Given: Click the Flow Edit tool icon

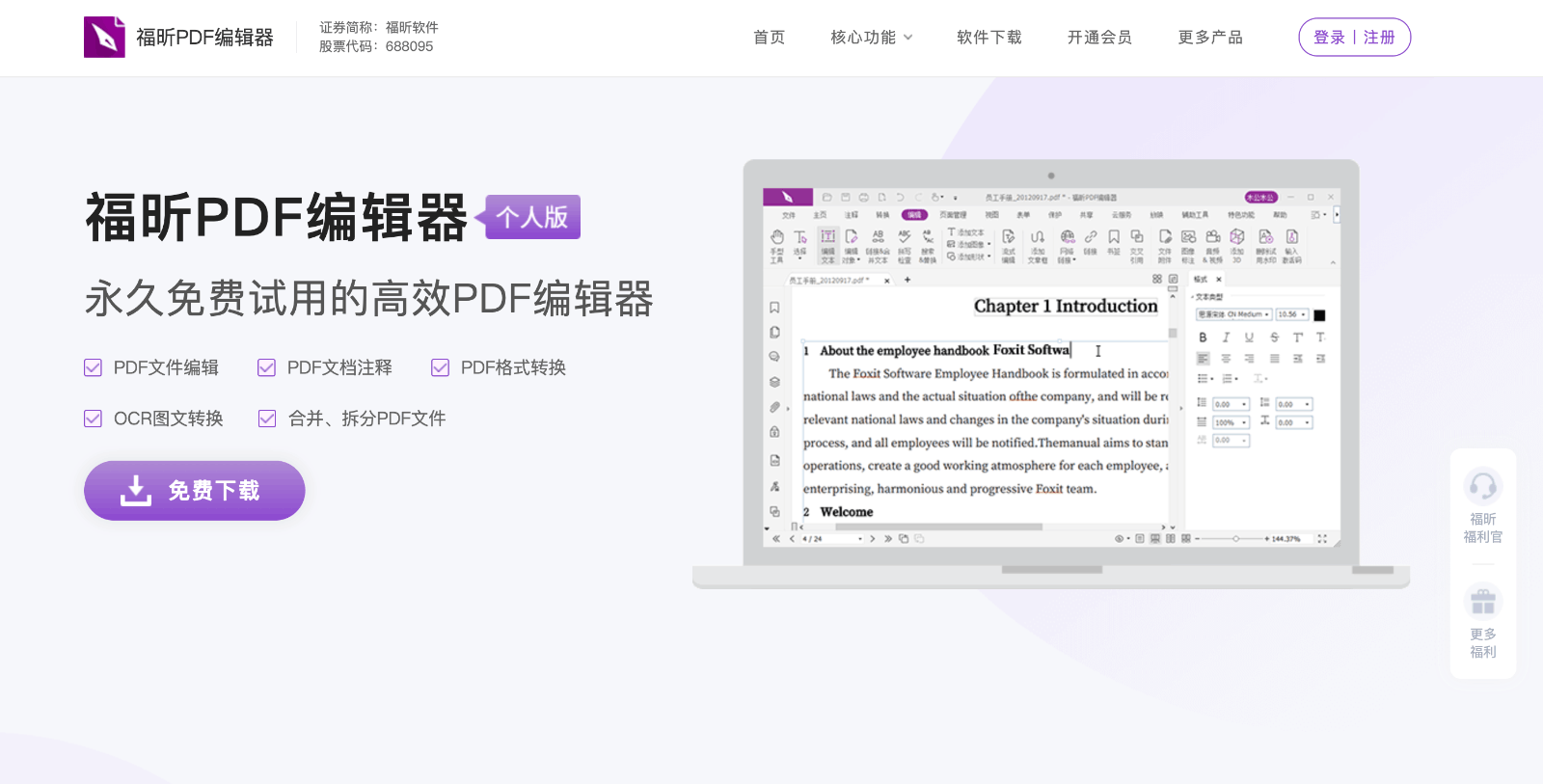Looking at the screenshot, I should (x=1009, y=237).
